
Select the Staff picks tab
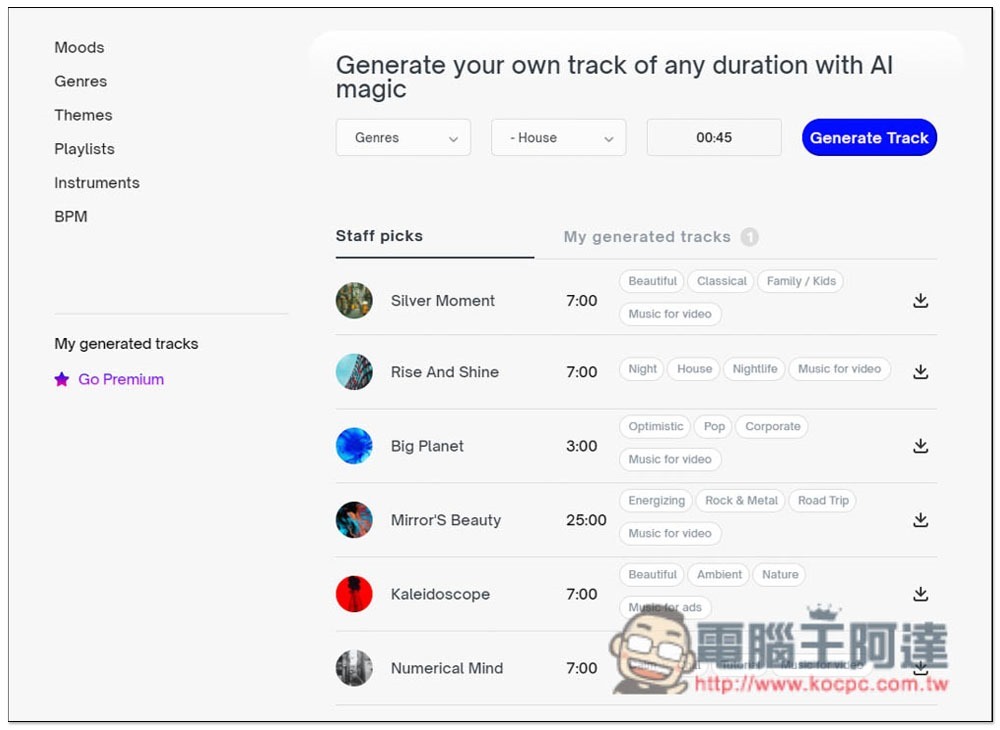(379, 236)
